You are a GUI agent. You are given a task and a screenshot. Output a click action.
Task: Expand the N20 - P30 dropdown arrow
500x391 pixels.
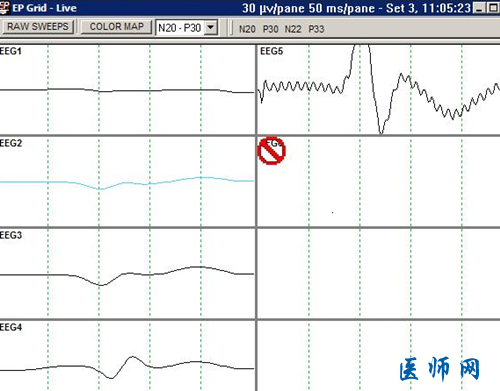pos(211,27)
